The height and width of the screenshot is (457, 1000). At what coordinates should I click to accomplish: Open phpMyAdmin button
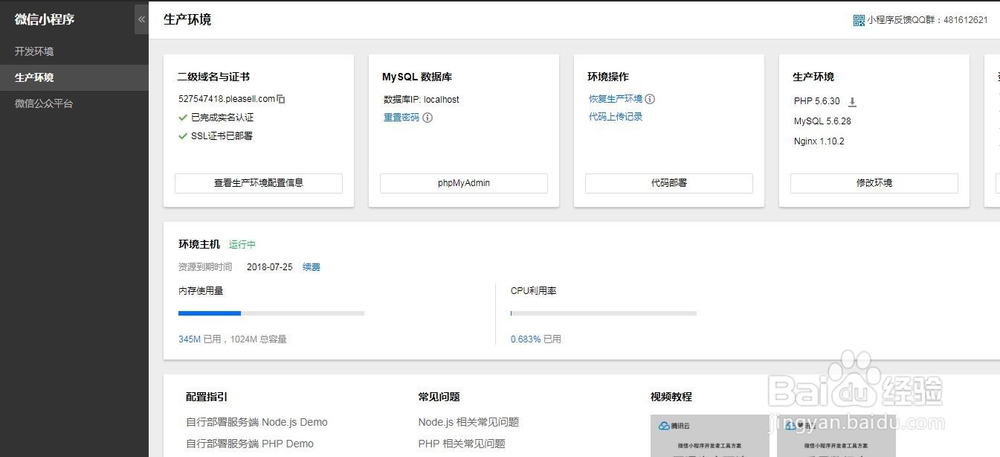click(464, 183)
